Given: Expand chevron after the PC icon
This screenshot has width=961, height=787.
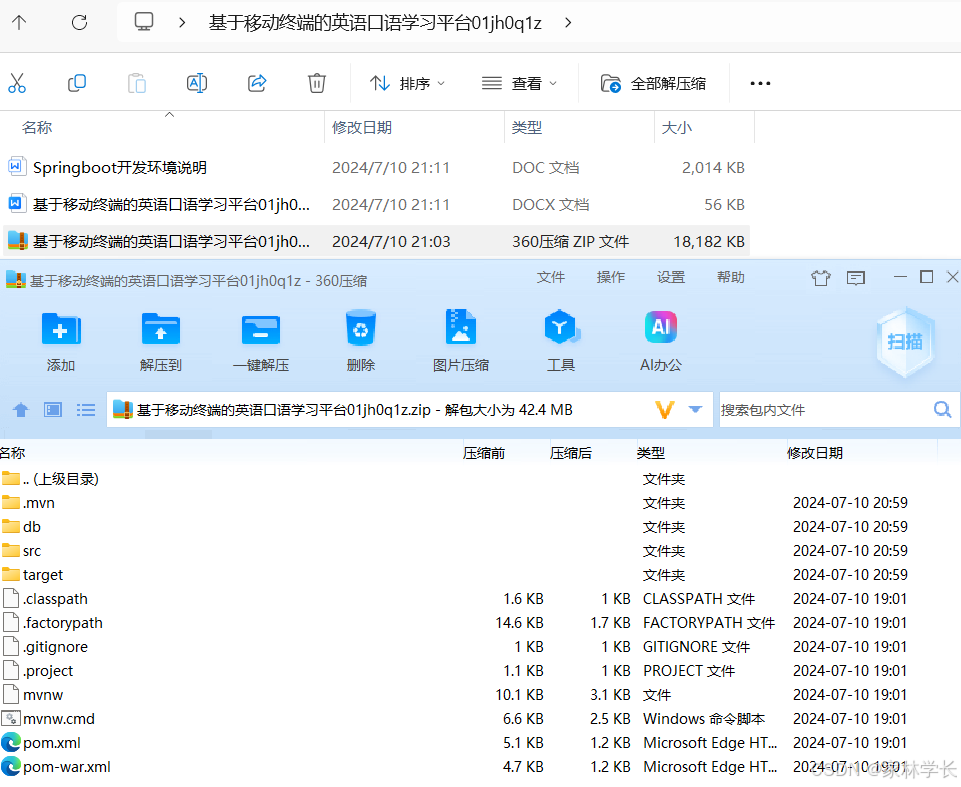Looking at the screenshot, I should coord(182,23).
